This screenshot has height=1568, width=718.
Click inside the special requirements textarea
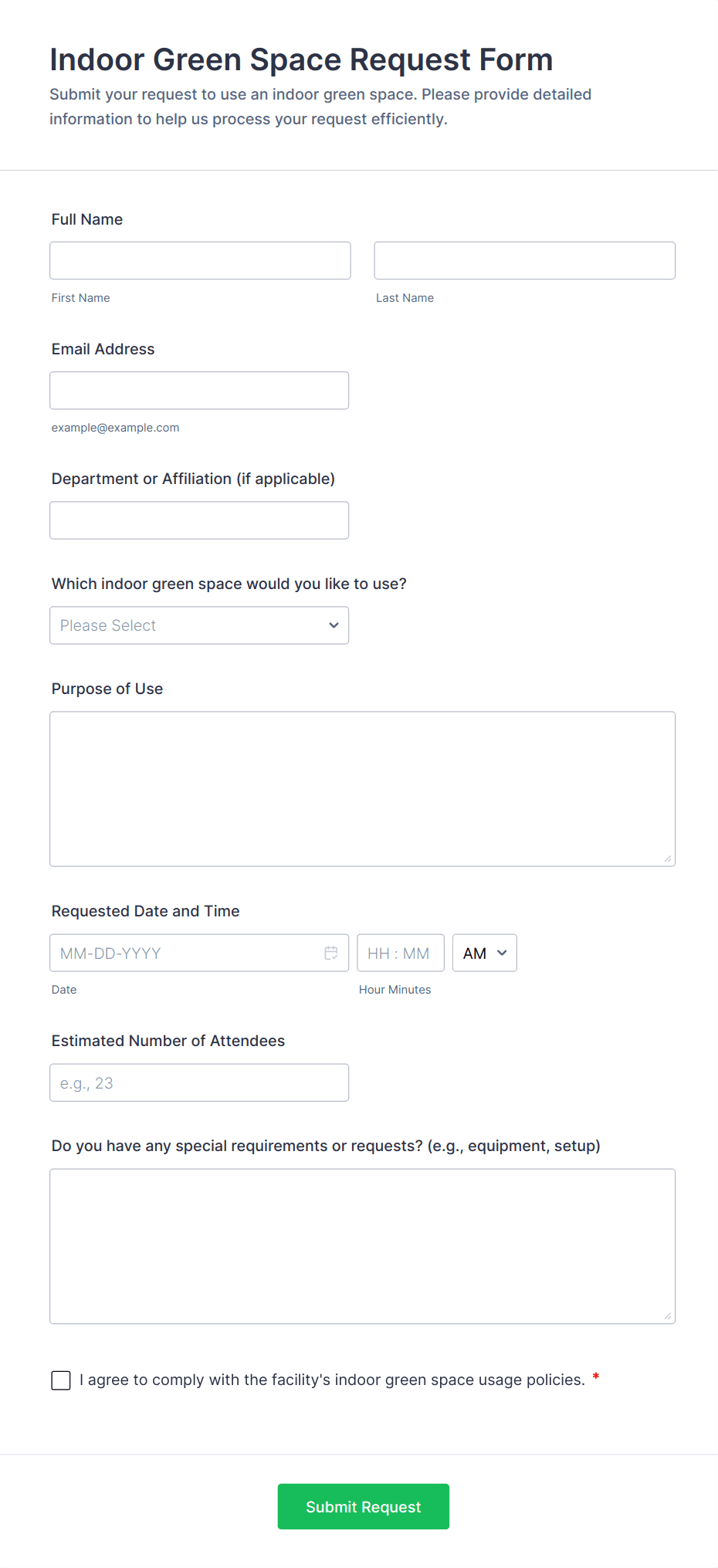pyautogui.click(x=362, y=1246)
